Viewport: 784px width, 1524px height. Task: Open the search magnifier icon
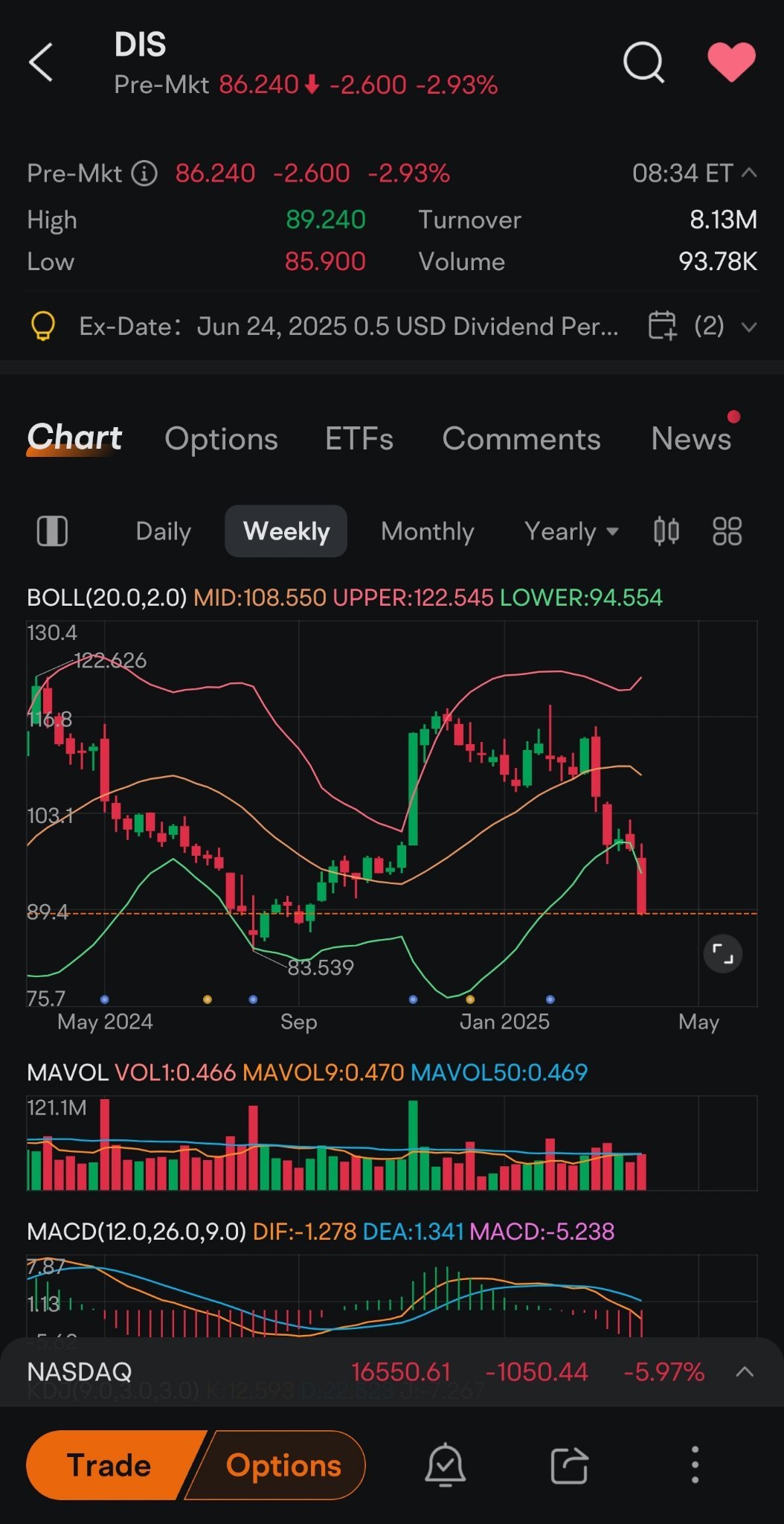tap(643, 62)
